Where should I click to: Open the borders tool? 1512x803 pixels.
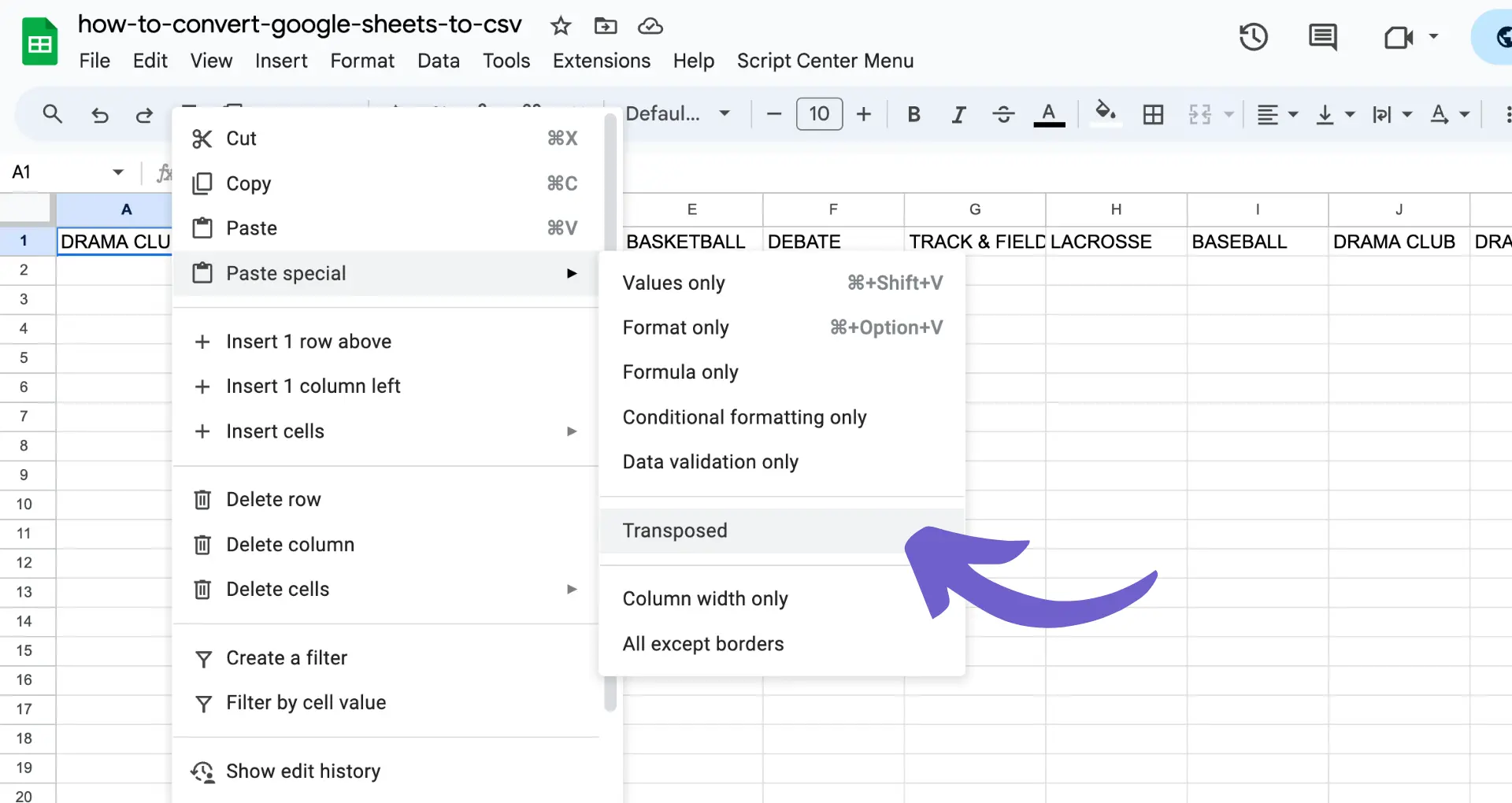click(x=1153, y=115)
